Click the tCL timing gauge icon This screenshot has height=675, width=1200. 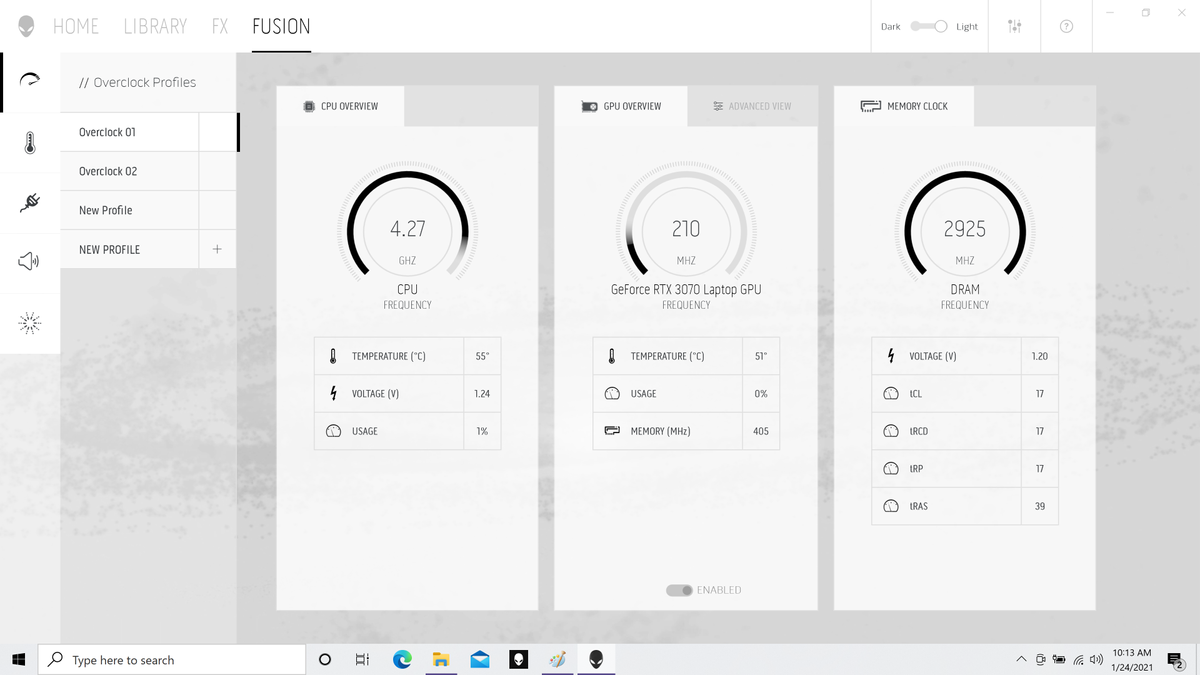click(x=891, y=393)
